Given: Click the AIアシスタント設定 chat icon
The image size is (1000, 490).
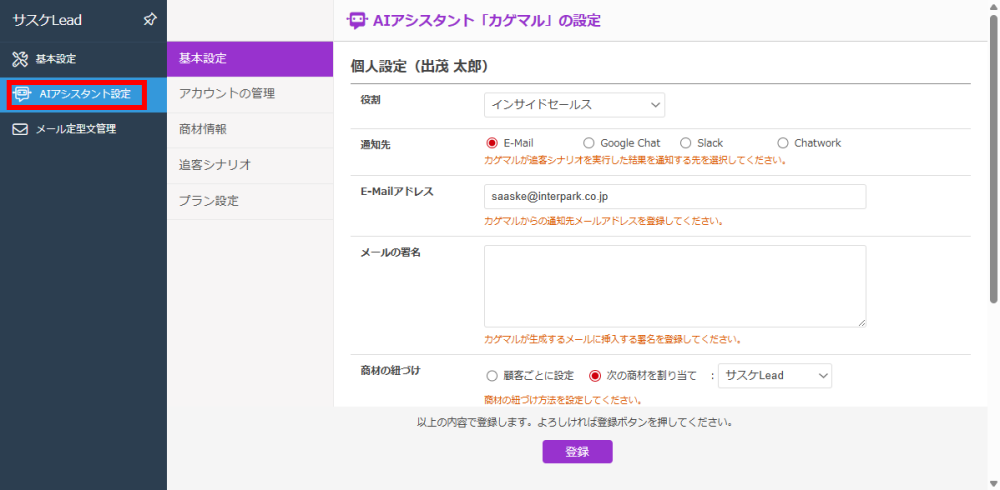Looking at the screenshot, I should 21,94.
